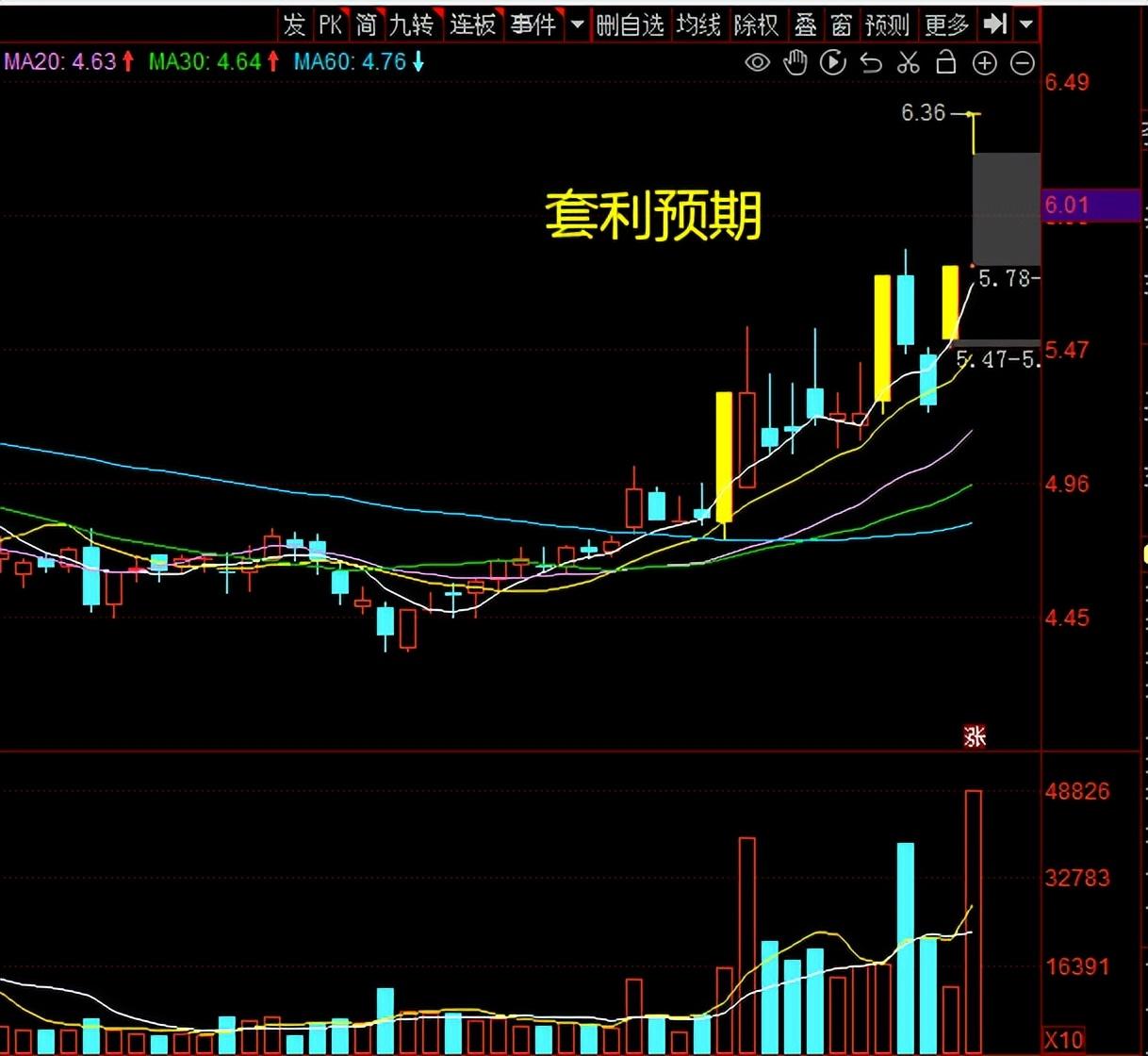The height and width of the screenshot is (1056, 1148).
Task: Open the 除权 adjustment option
Action: tap(756, 25)
